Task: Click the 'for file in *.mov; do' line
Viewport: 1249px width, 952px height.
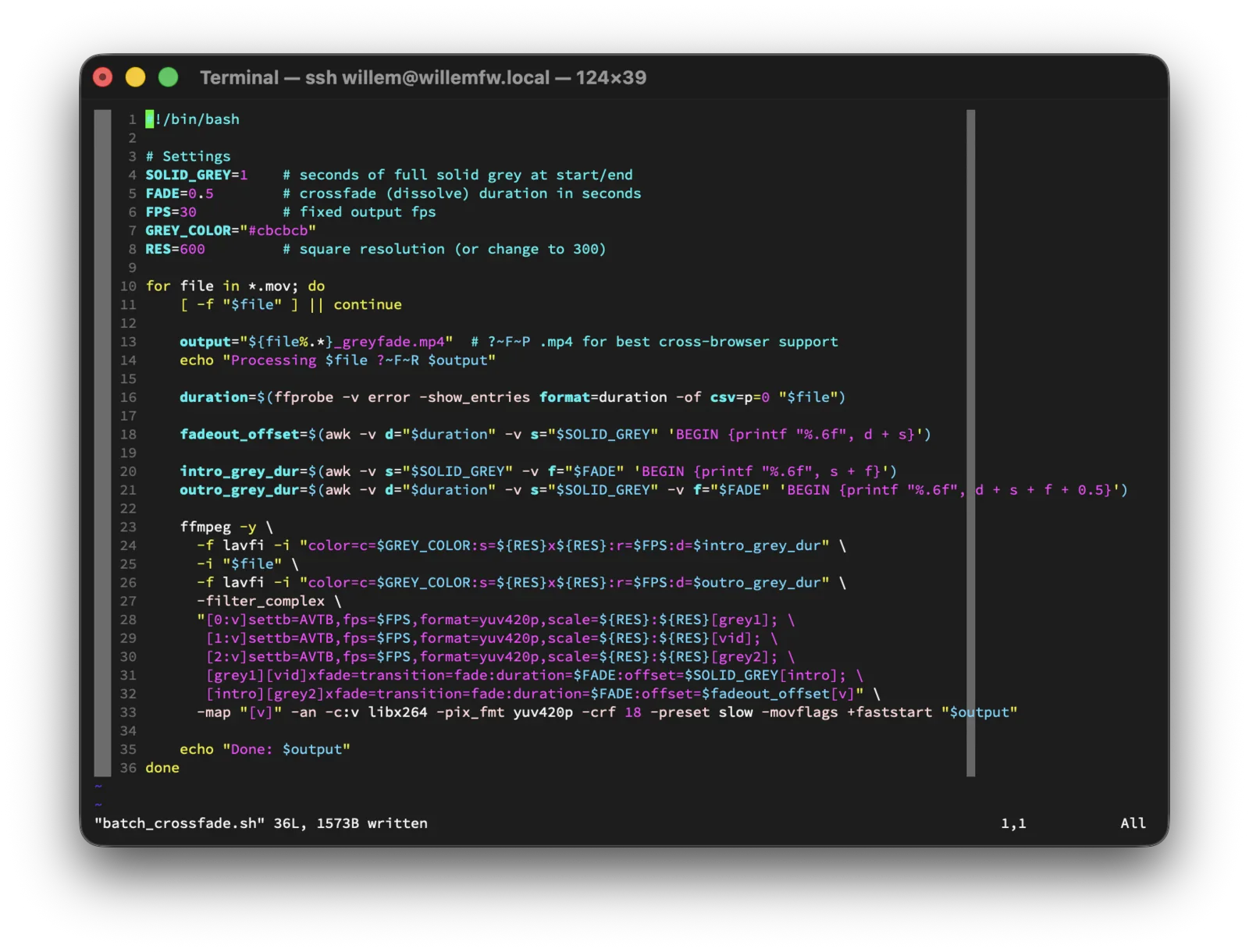Action: 236,286
